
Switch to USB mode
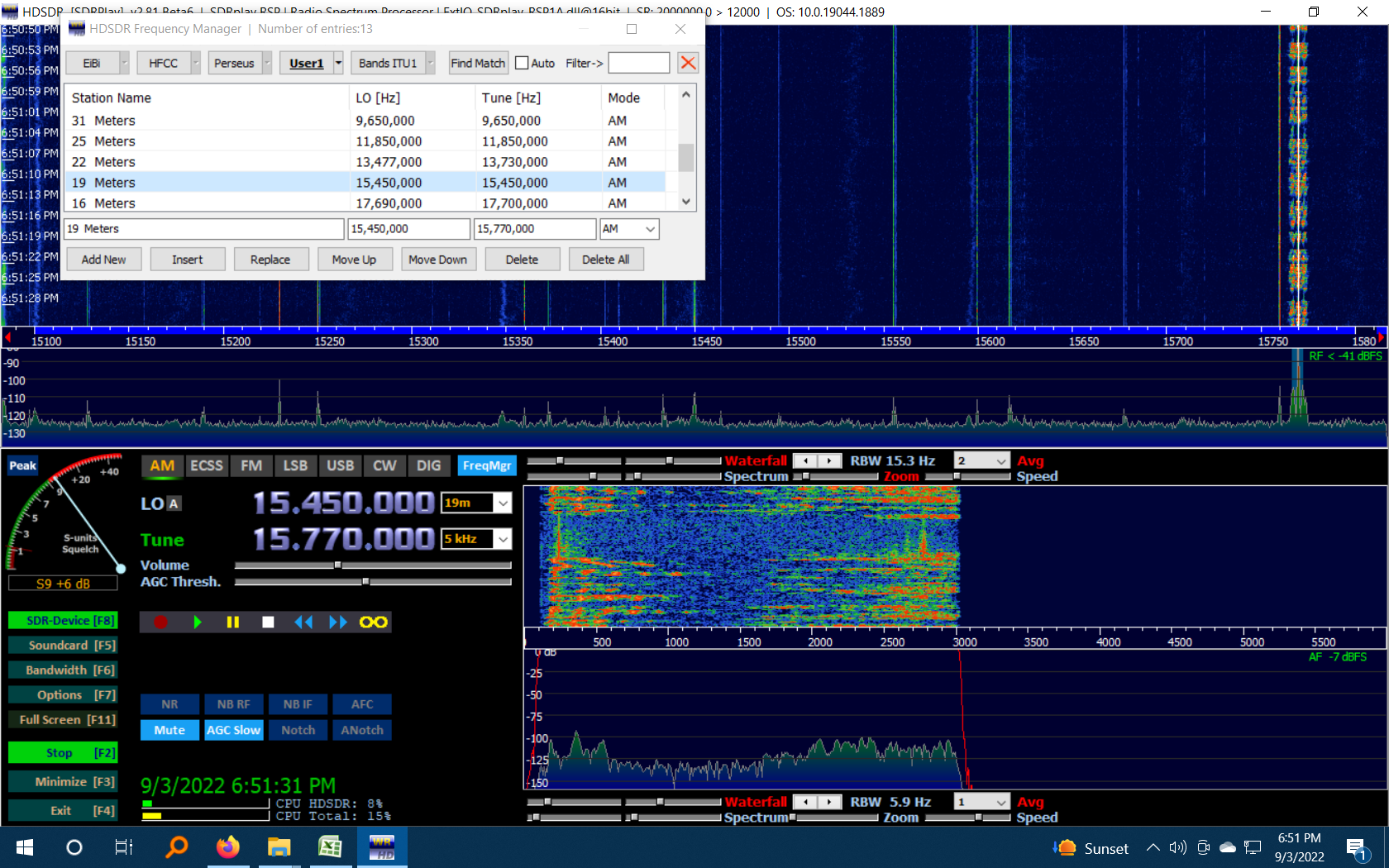340,465
